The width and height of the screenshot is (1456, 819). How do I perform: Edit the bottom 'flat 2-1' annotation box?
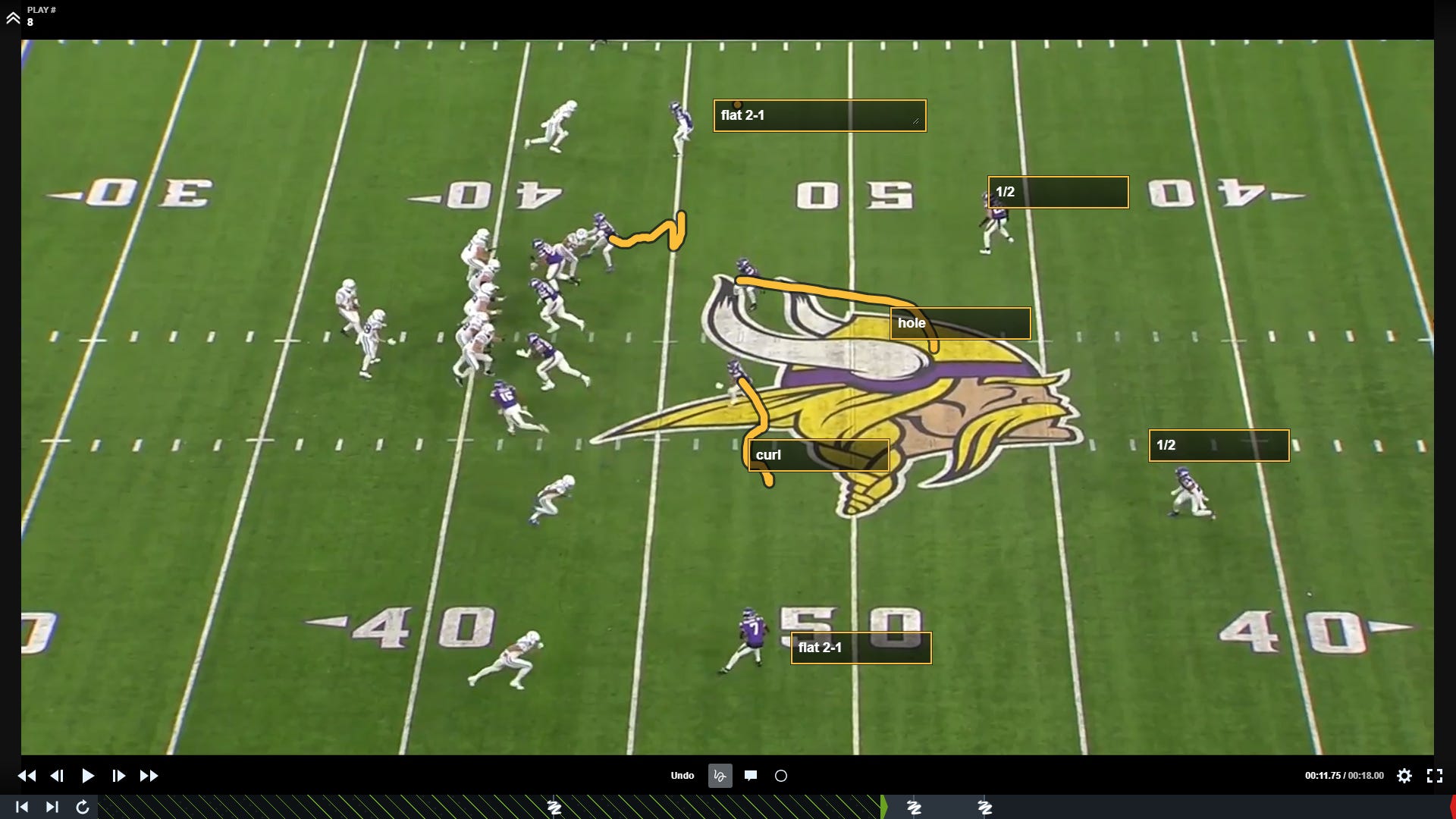coord(861,648)
